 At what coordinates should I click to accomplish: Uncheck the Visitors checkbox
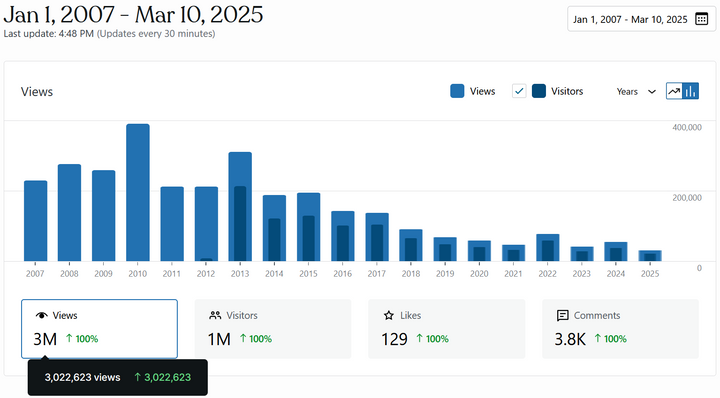click(519, 91)
